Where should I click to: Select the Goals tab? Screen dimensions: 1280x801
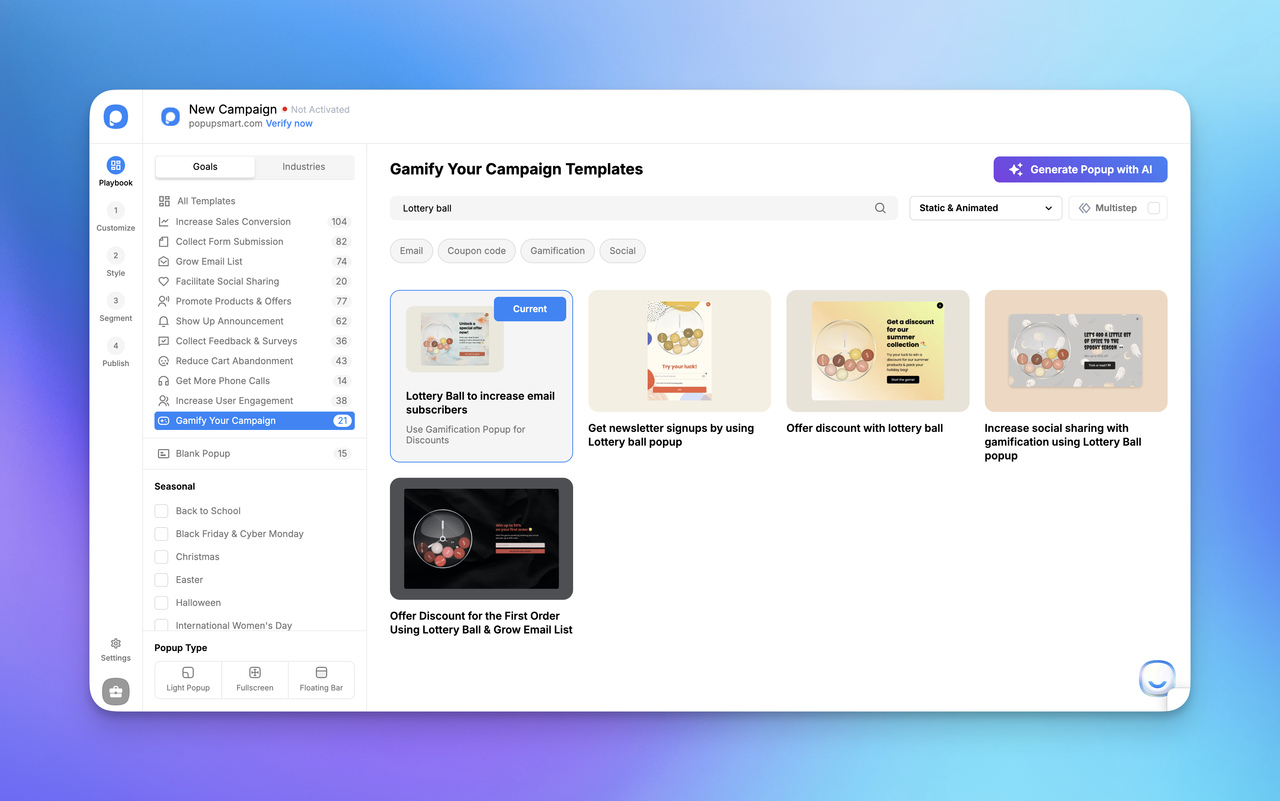[x=204, y=167]
